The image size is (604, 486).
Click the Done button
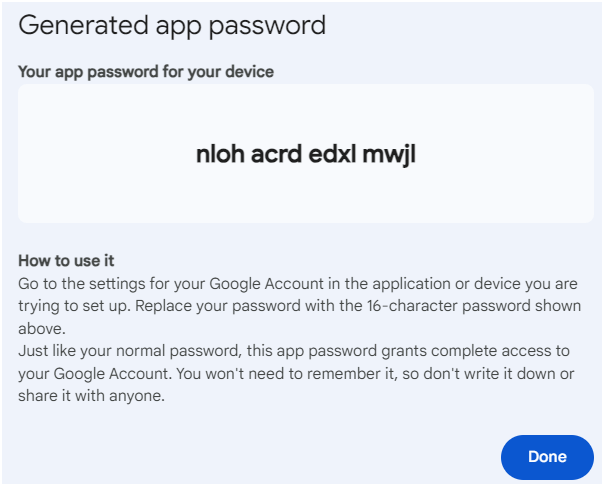pyautogui.click(x=547, y=457)
